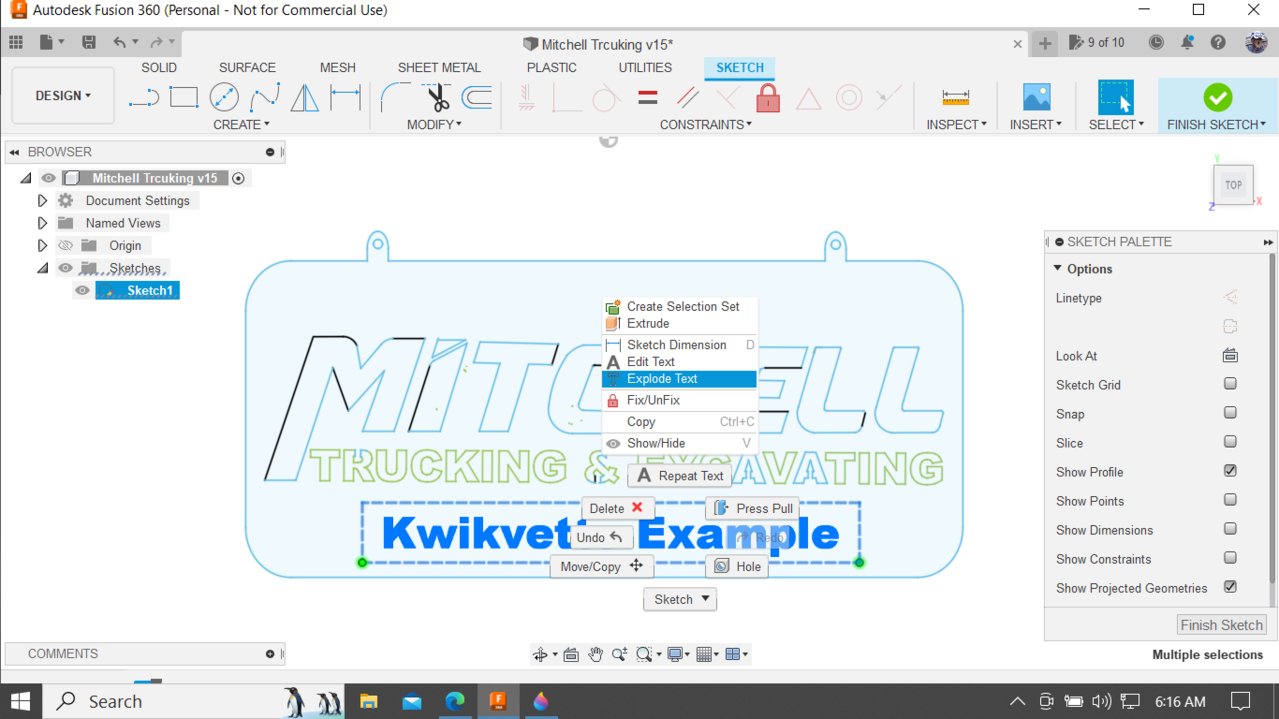Screen dimensions: 1279x719
Task: Click the Orbit tool in the navigation bar
Action: click(x=541, y=654)
